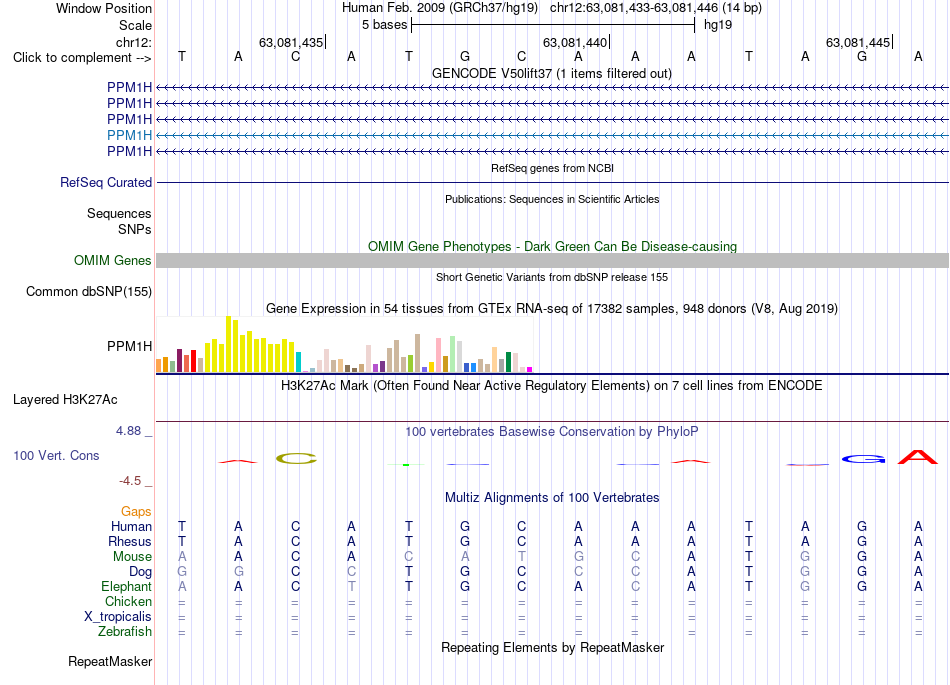Click the RepeatMasker track label
The image size is (950, 685).
pos(110,661)
